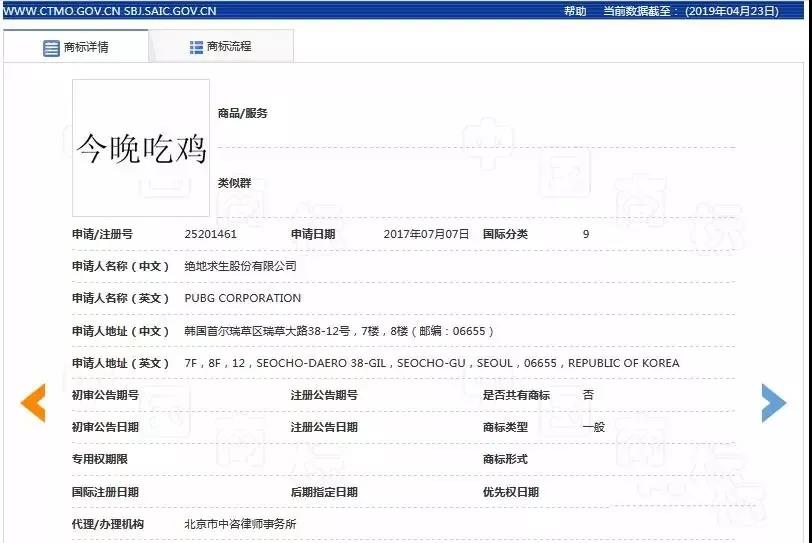Click the 专用权期限 label

99,459
